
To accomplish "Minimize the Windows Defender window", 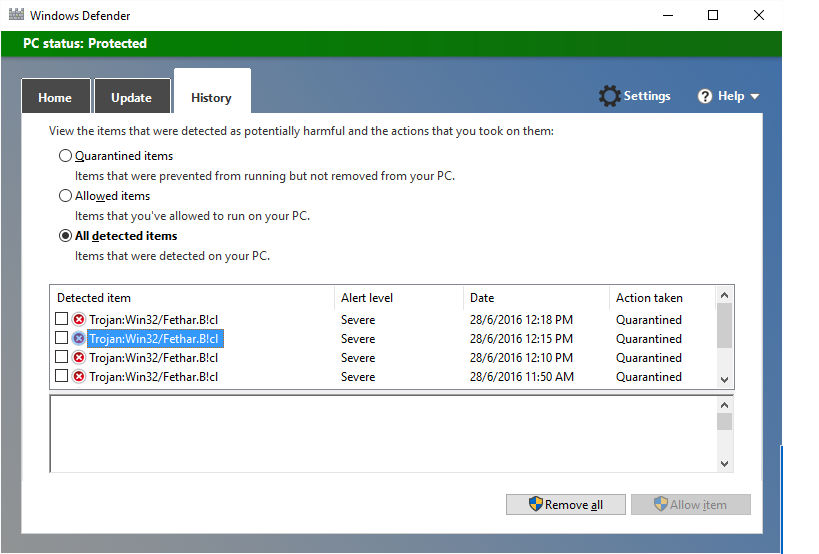I will (668, 15).
